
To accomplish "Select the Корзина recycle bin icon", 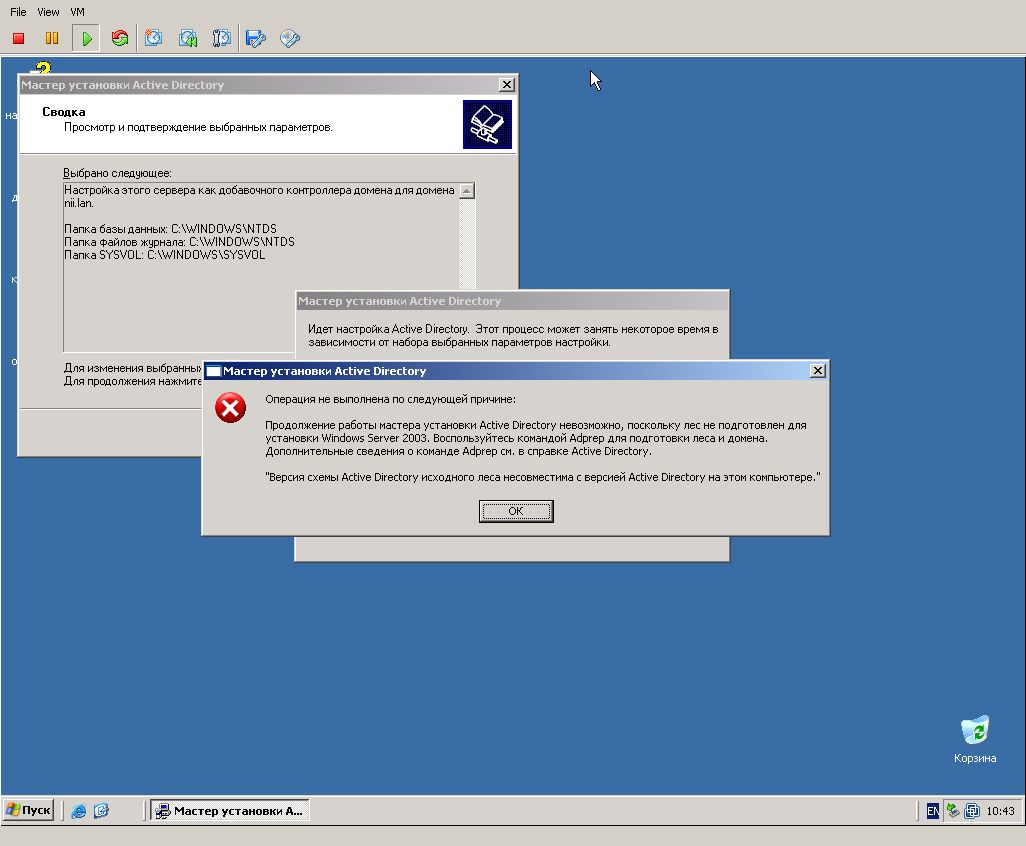I will pyautogui.click(x=975, y=740).
